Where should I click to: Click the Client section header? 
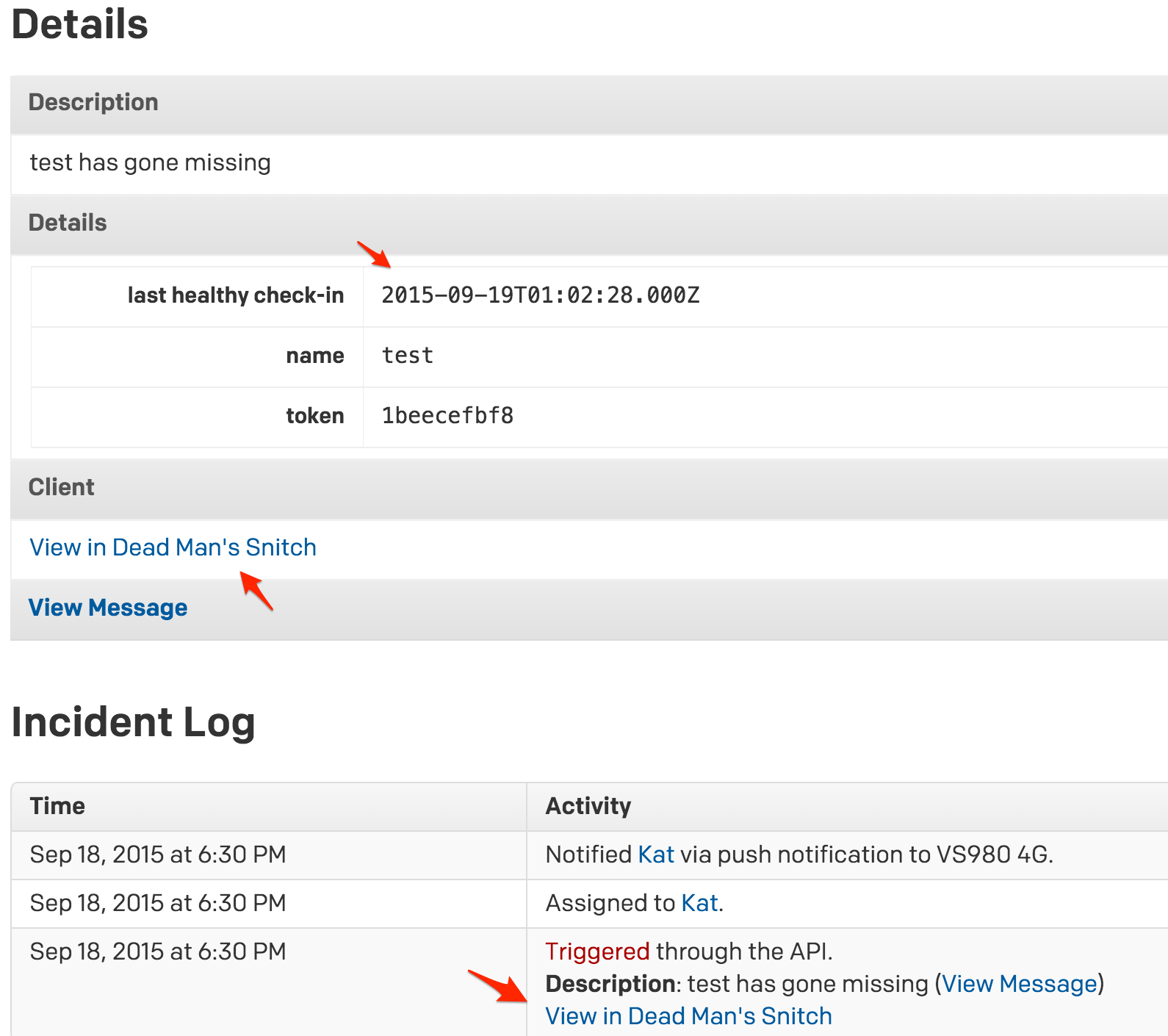coord(62,487)
